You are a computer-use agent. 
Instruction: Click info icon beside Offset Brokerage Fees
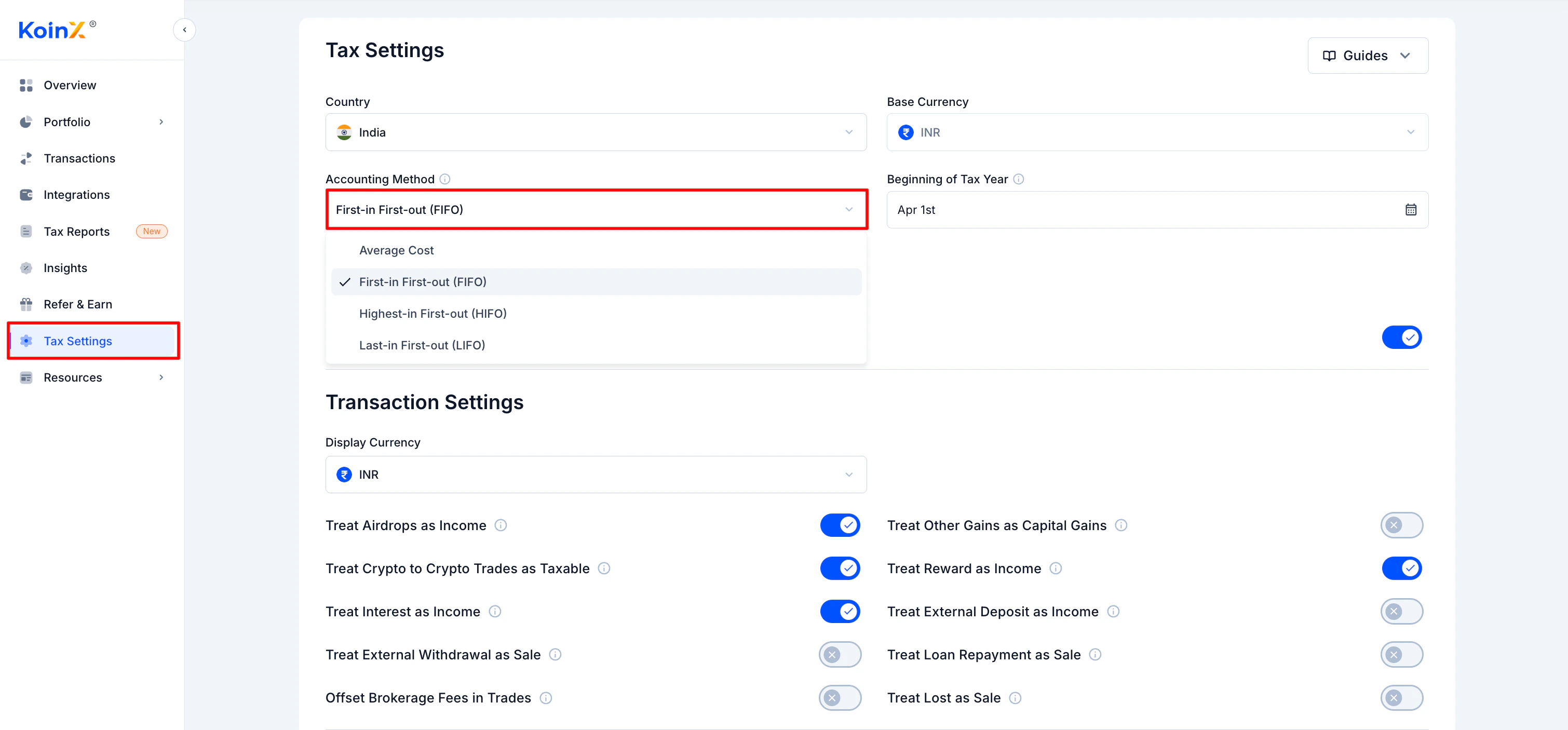point(545,698)
